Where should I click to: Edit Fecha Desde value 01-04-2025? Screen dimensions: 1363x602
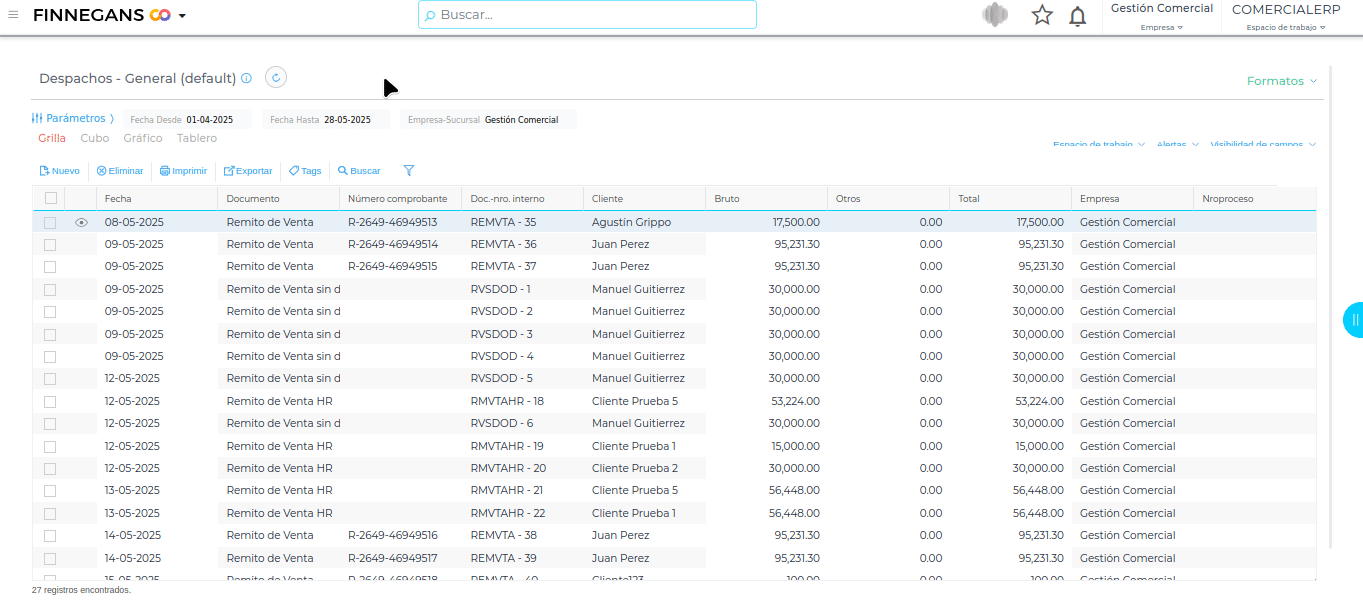tap(210, 120)
